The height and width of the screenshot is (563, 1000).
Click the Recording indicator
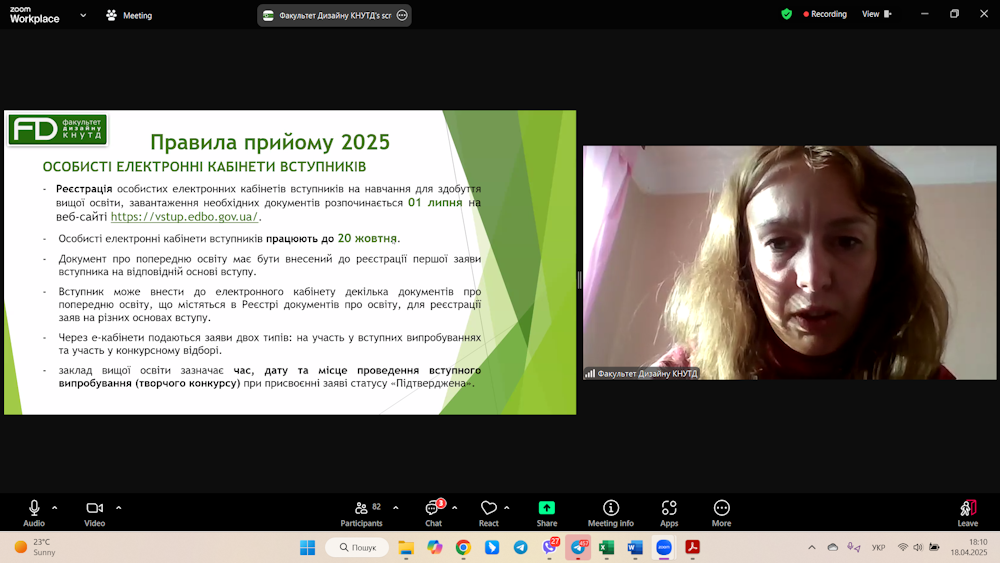pos(825,14)
